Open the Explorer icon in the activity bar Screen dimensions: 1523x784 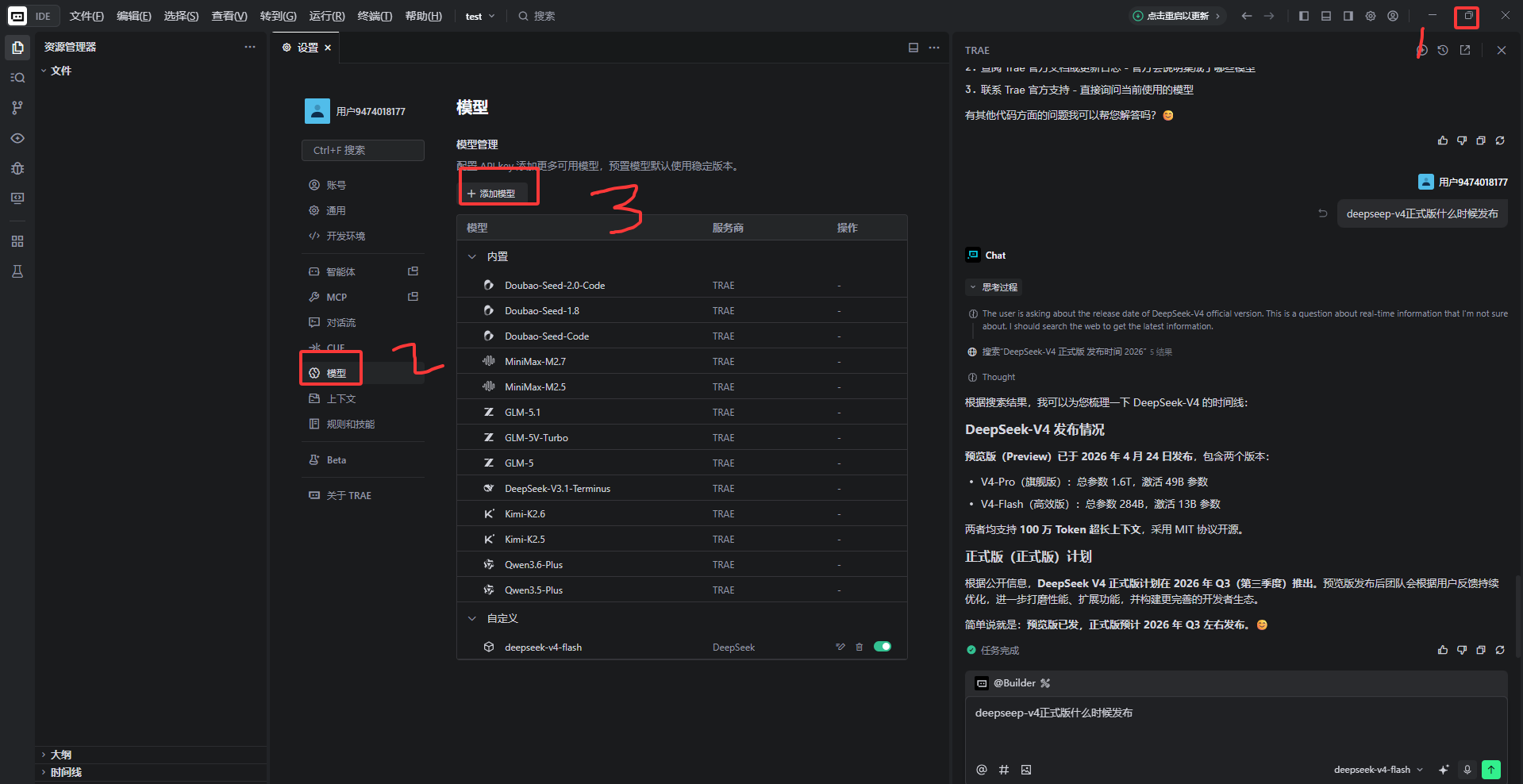[x=17, y=48]
